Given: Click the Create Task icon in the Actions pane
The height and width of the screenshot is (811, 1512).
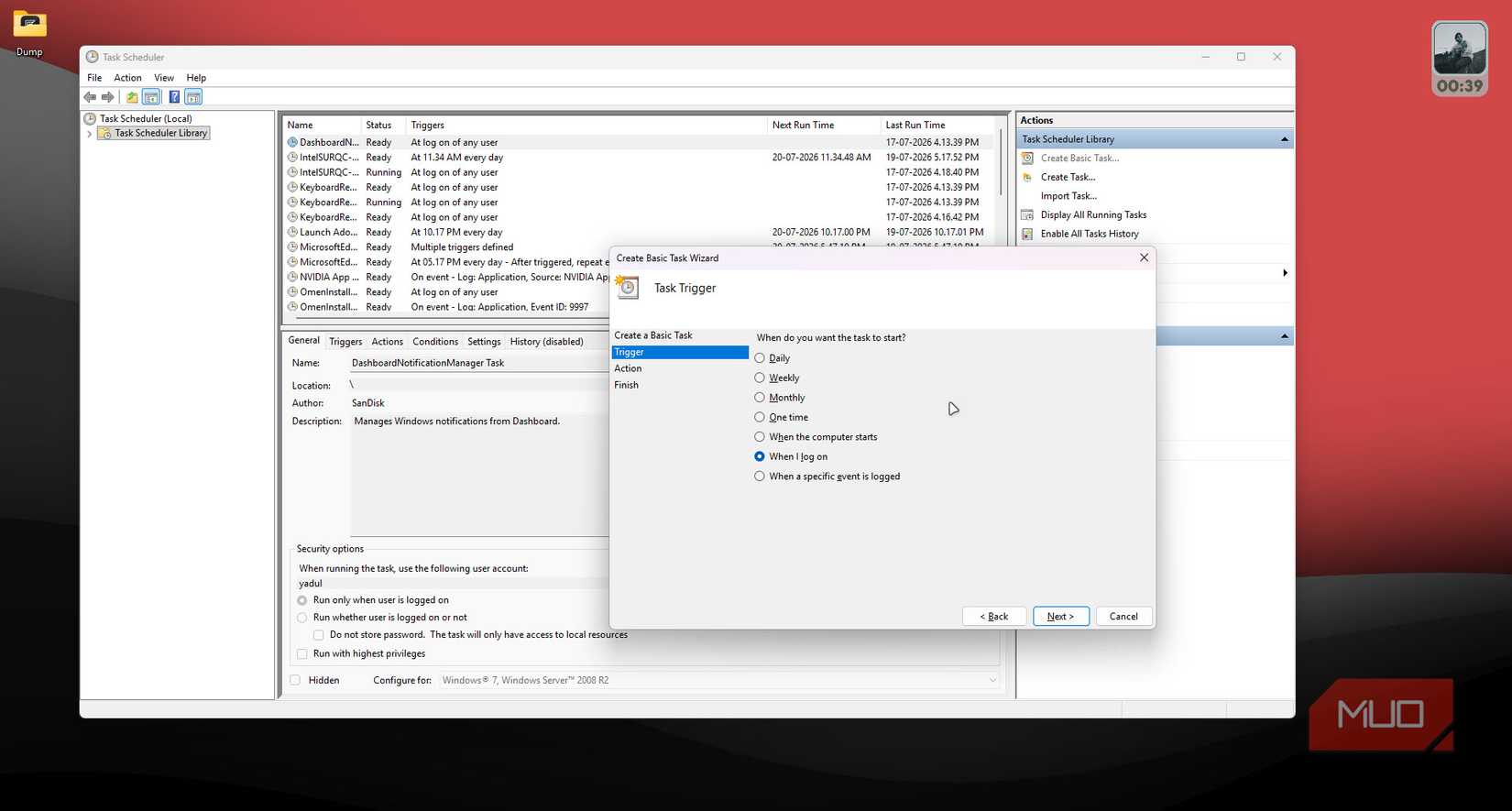Looking at the screenshot, I should 1027,177.
